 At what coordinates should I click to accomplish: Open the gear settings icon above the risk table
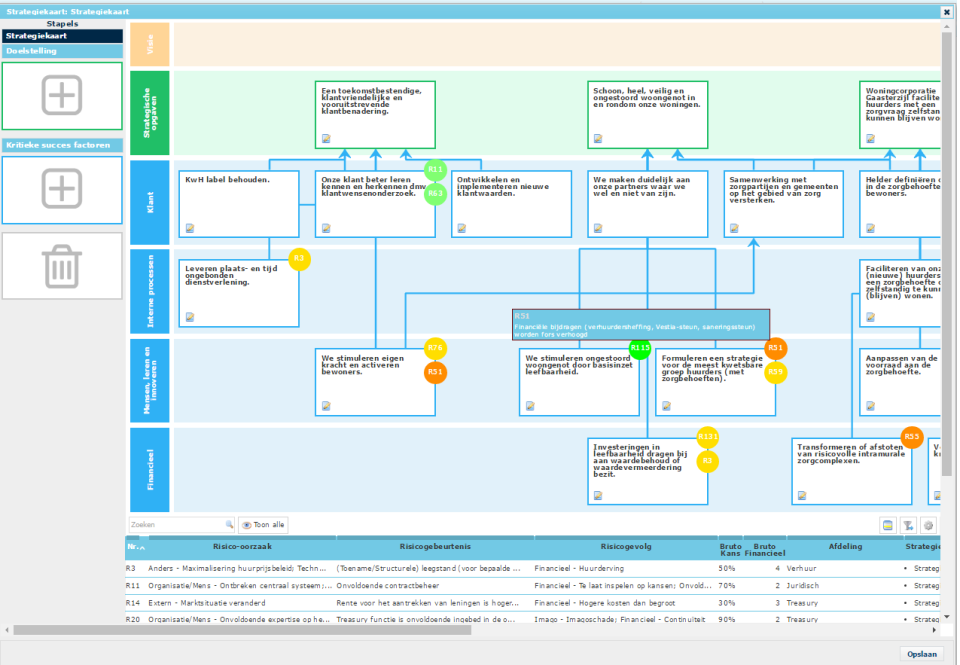click(x=928, y=524)
